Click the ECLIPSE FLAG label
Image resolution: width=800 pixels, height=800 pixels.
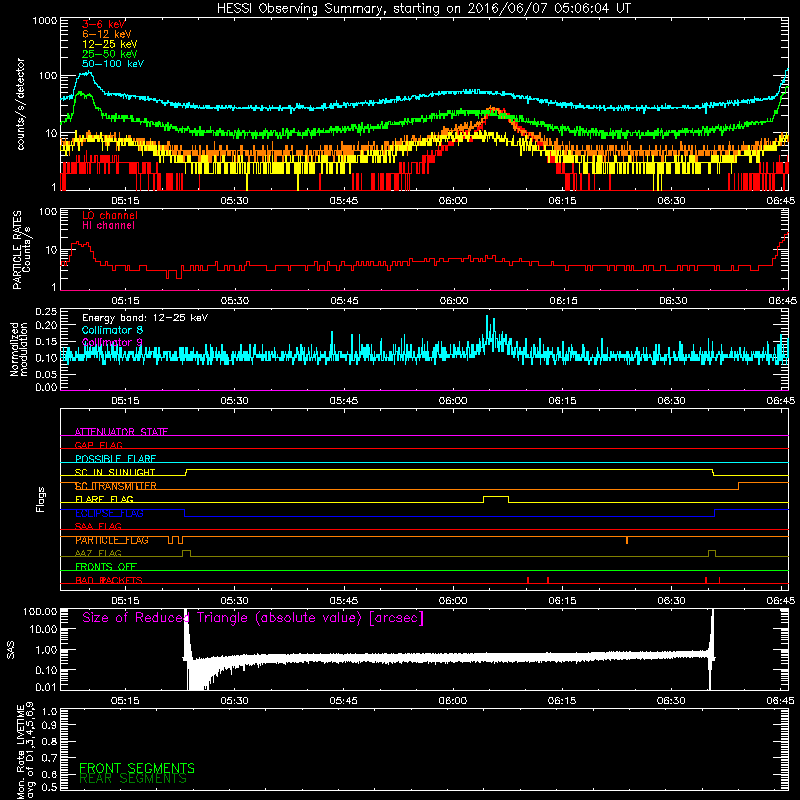(109, 513)
